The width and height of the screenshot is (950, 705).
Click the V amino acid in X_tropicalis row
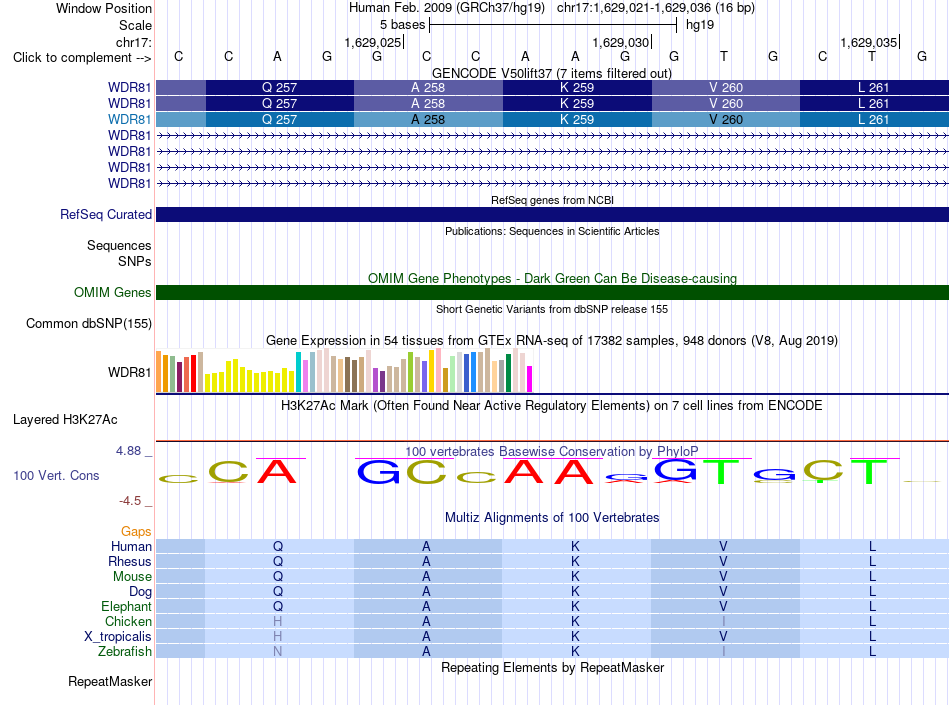(723, 637)
